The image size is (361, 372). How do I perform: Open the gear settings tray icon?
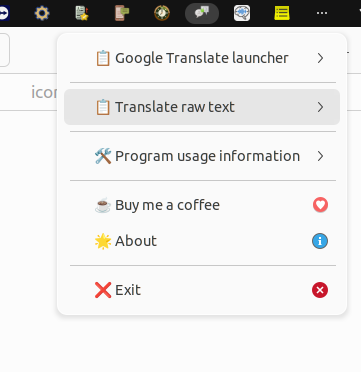pyautogui.click(x=42, y=13)
